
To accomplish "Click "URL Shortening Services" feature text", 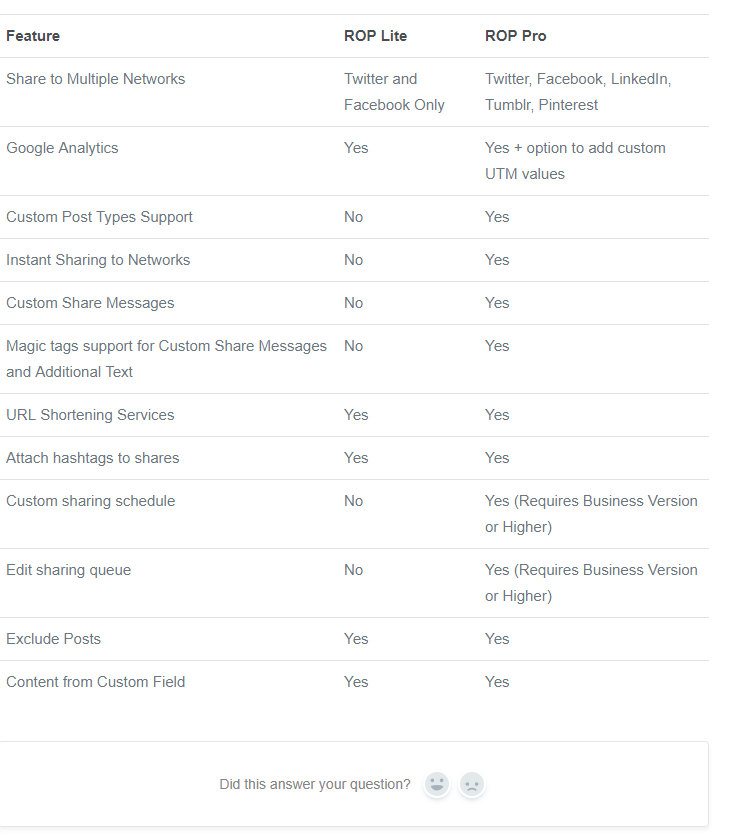I will [90, 415].
